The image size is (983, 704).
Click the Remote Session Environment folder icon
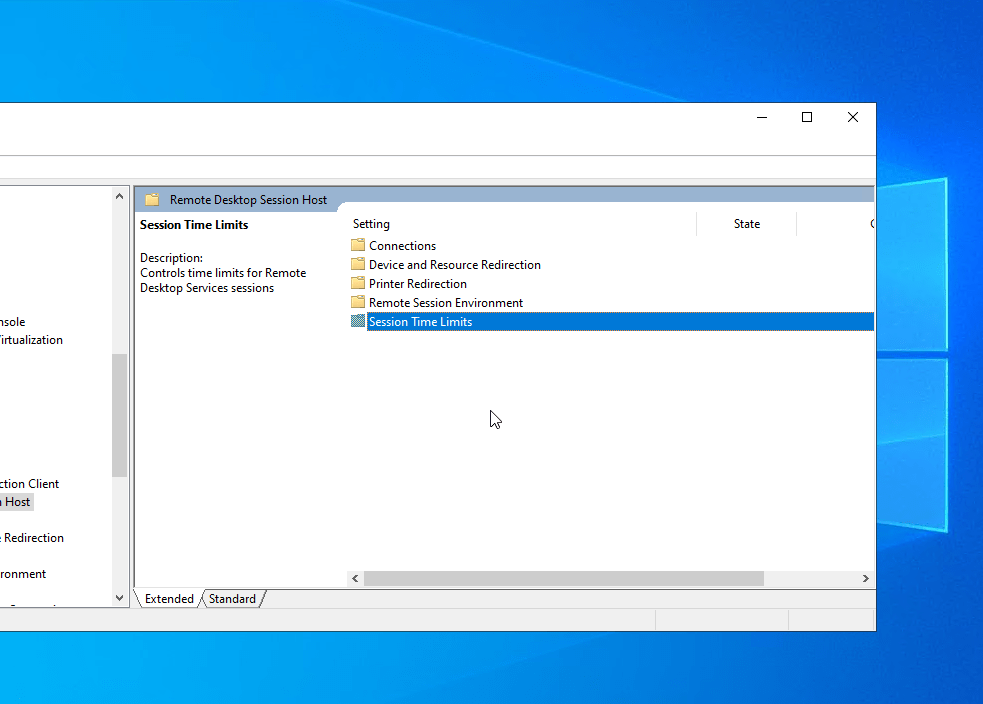358,302
